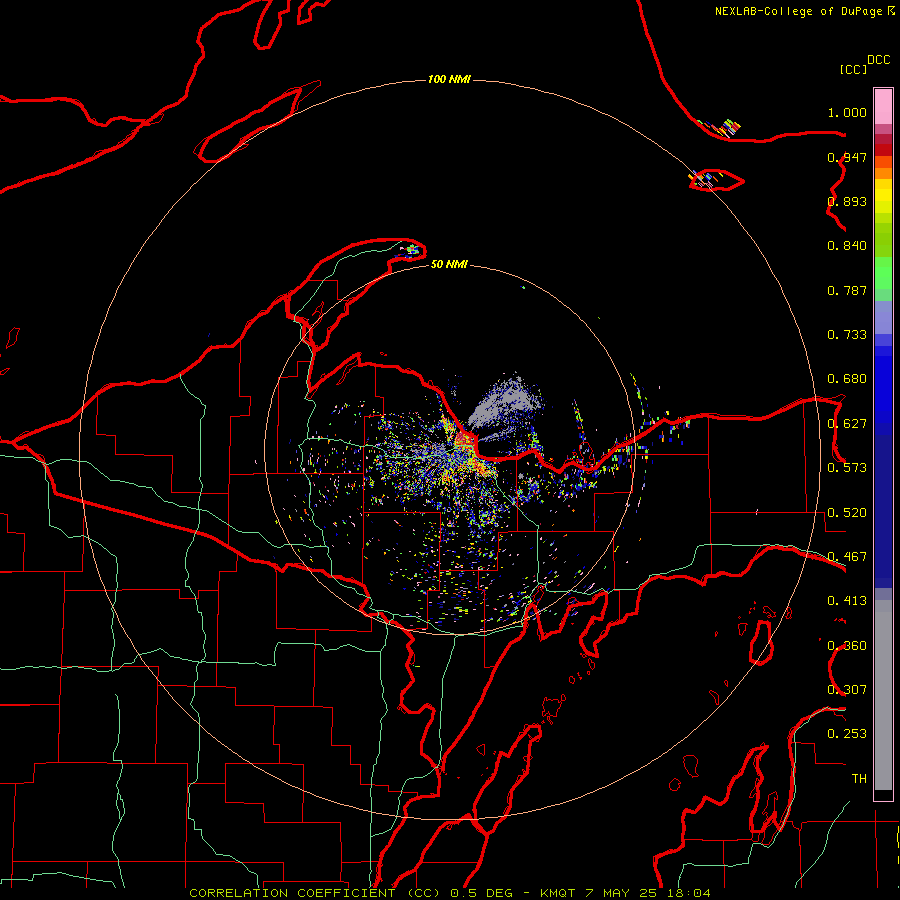Click the 0.840 scale value

(847, 246)
